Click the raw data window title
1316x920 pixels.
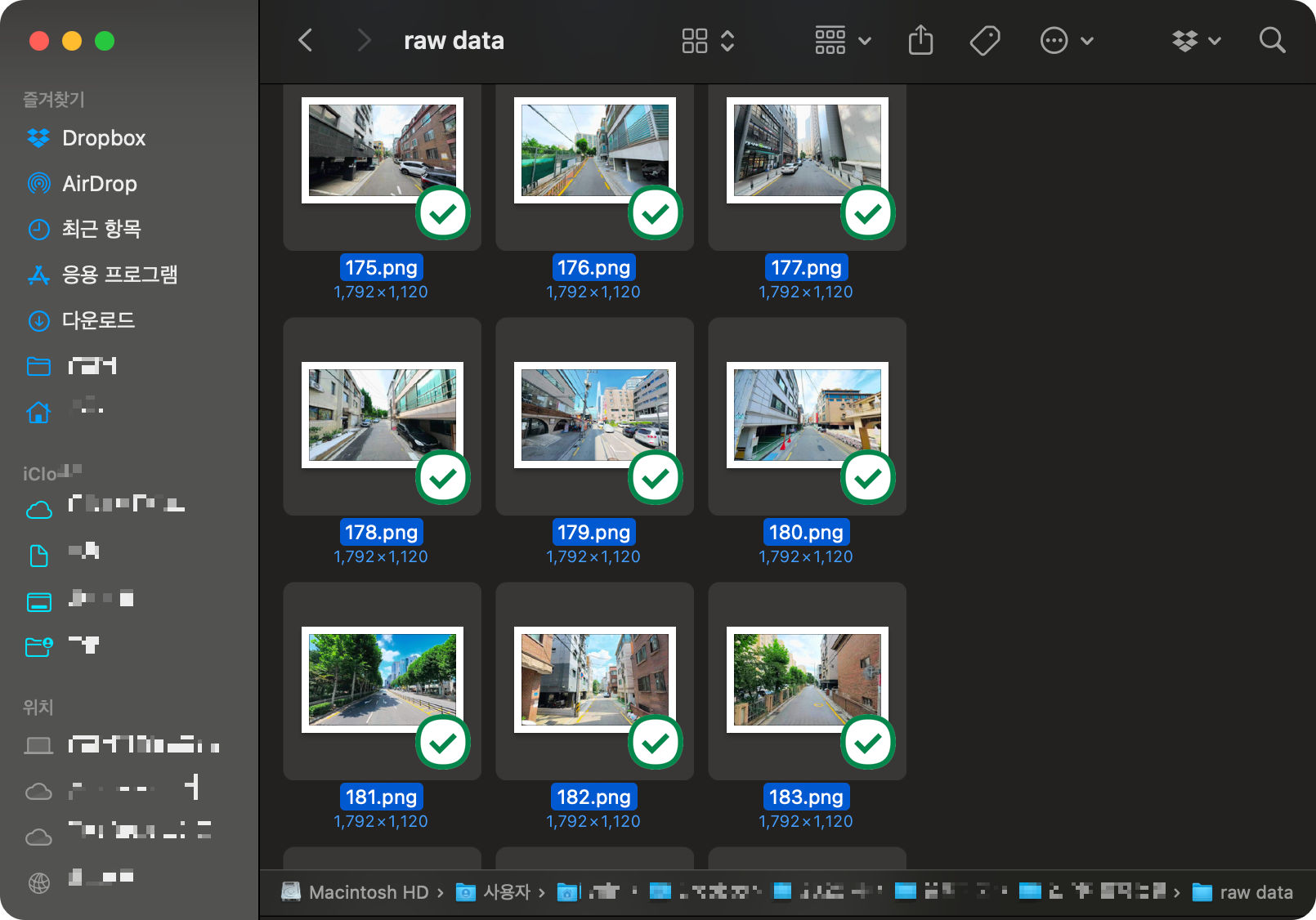pyautogui.click(x=454, y=40)
